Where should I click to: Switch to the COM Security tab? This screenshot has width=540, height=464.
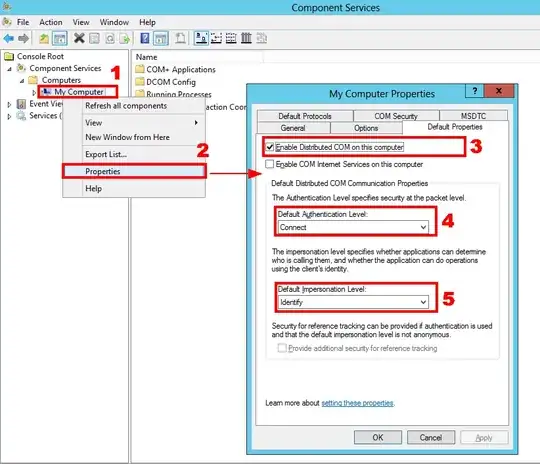[x=396, y=116]
